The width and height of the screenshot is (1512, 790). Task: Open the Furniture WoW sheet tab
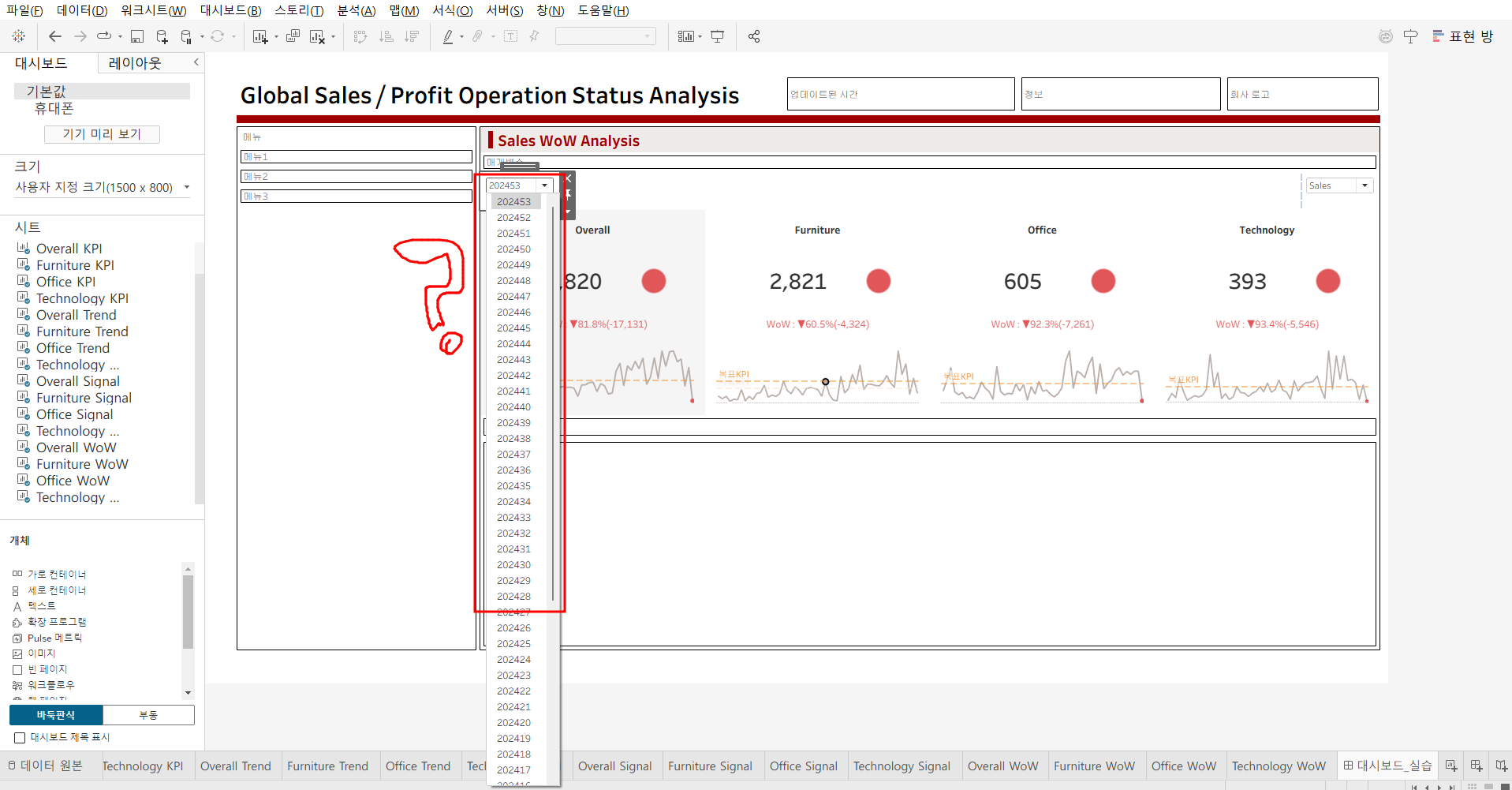[1094, 766]
